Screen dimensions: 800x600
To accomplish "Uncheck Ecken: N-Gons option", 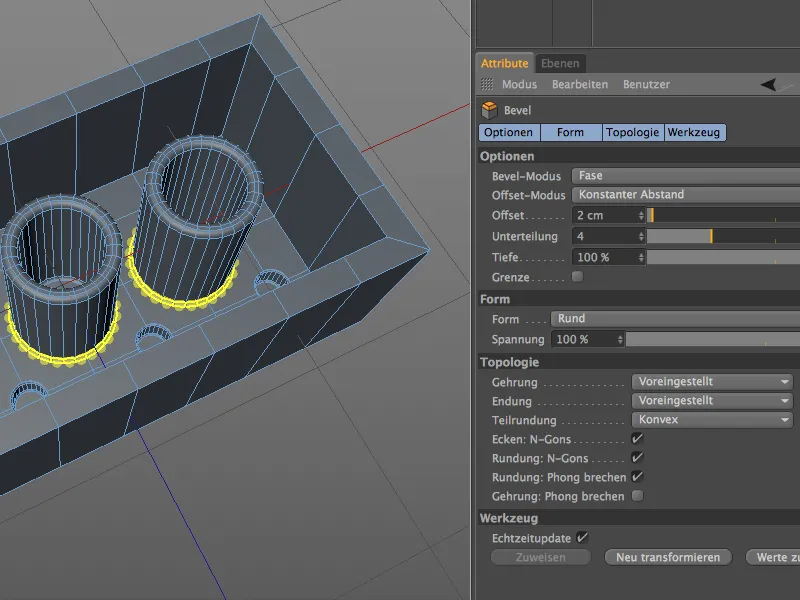I will point(637,439).
